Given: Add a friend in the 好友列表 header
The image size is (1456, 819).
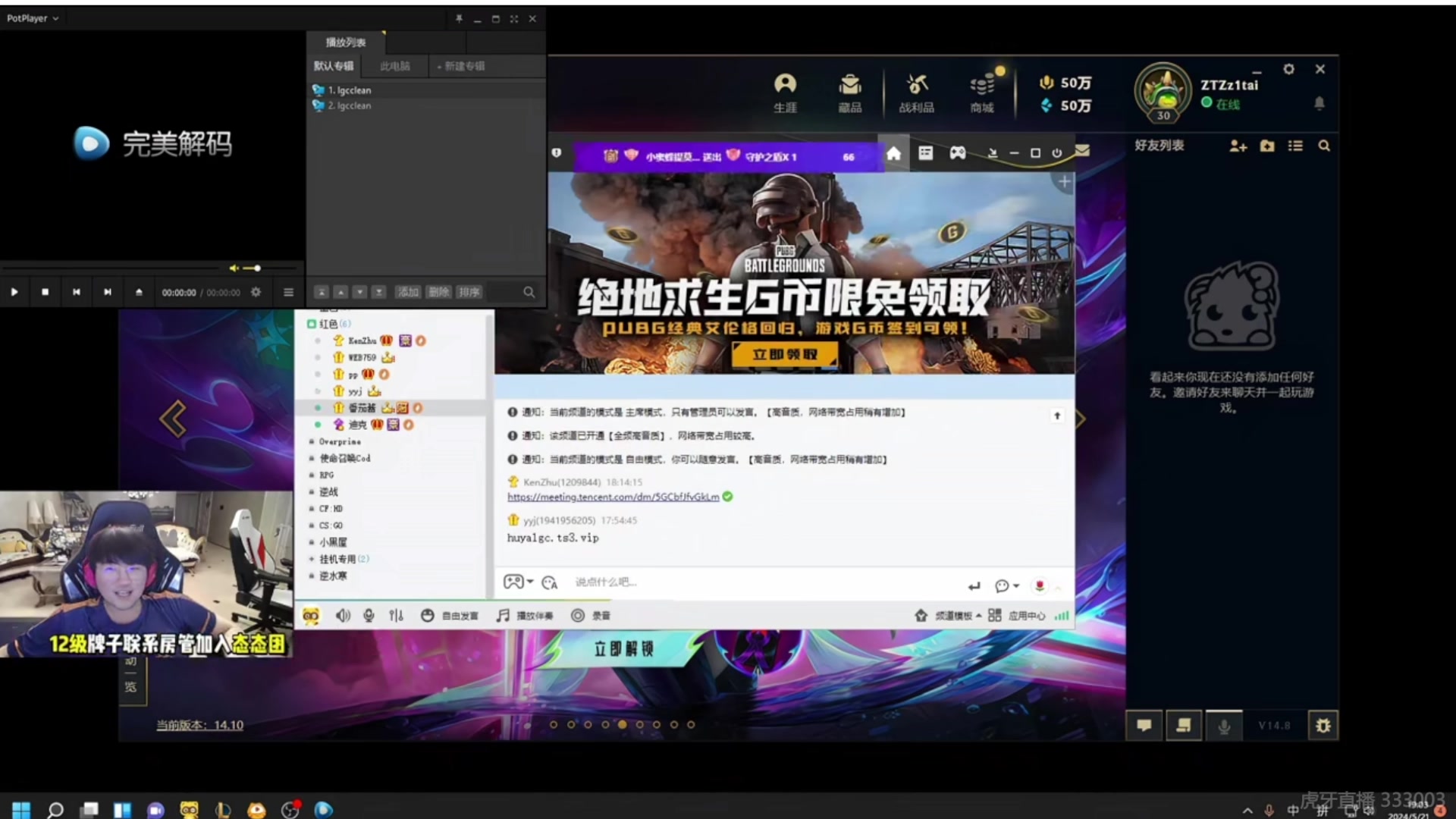Looking at the screenshot, I should click(x=1238, y=146).
